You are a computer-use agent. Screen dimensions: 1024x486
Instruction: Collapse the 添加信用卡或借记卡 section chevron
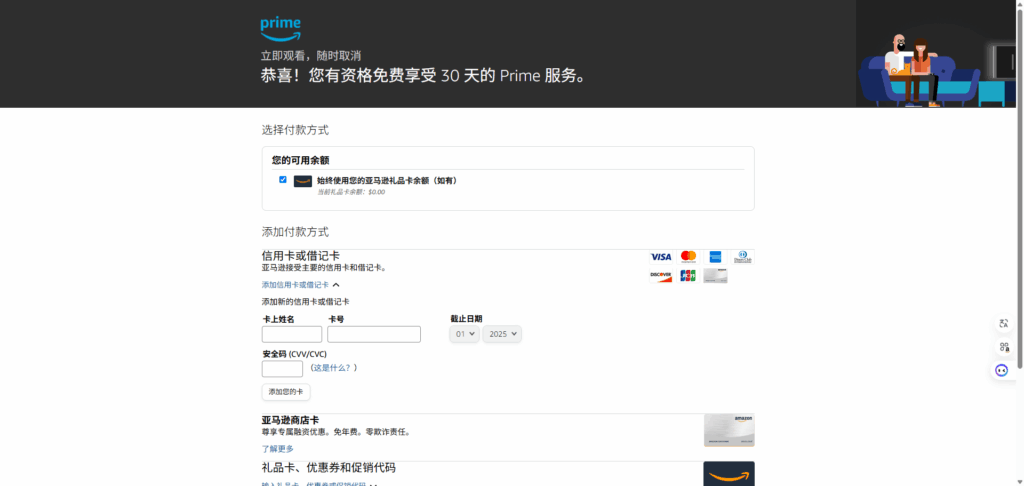(x=336, y=285)
